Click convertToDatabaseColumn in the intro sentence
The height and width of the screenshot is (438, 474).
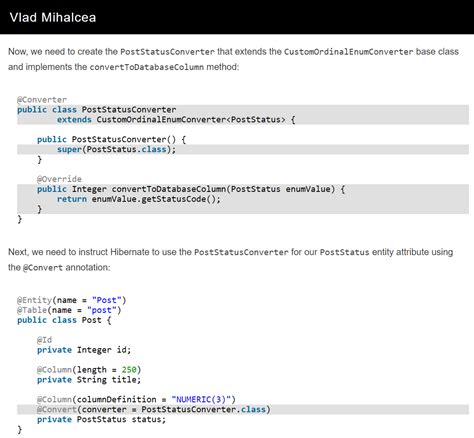pos(147,67)
